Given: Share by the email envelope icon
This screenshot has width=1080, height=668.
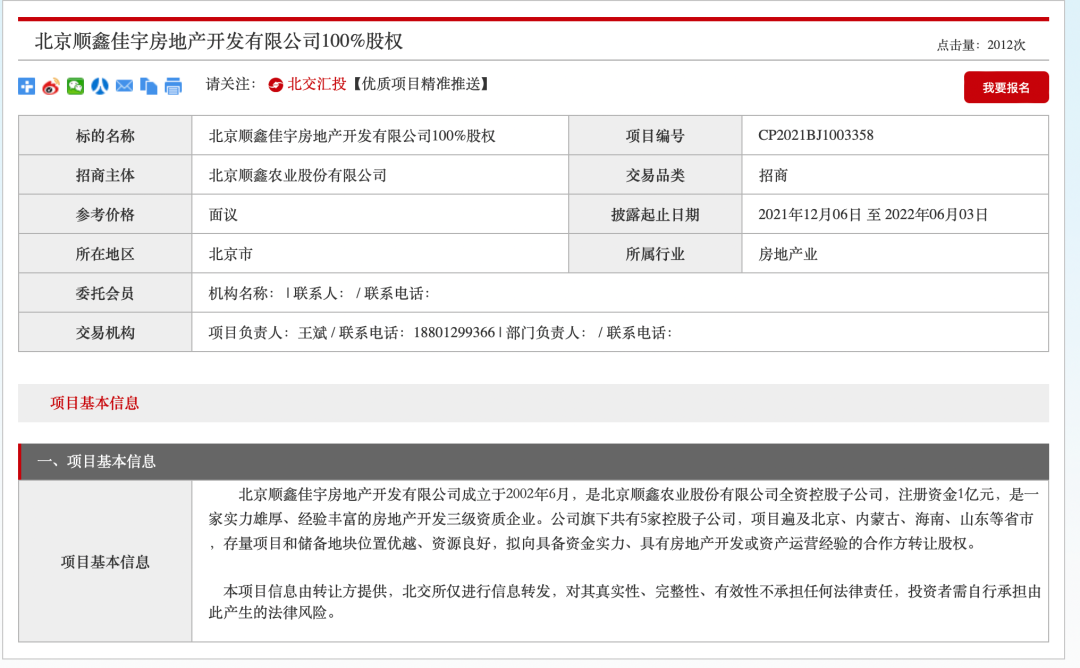Looking at the screenshot, I should [x=124, y=86].
